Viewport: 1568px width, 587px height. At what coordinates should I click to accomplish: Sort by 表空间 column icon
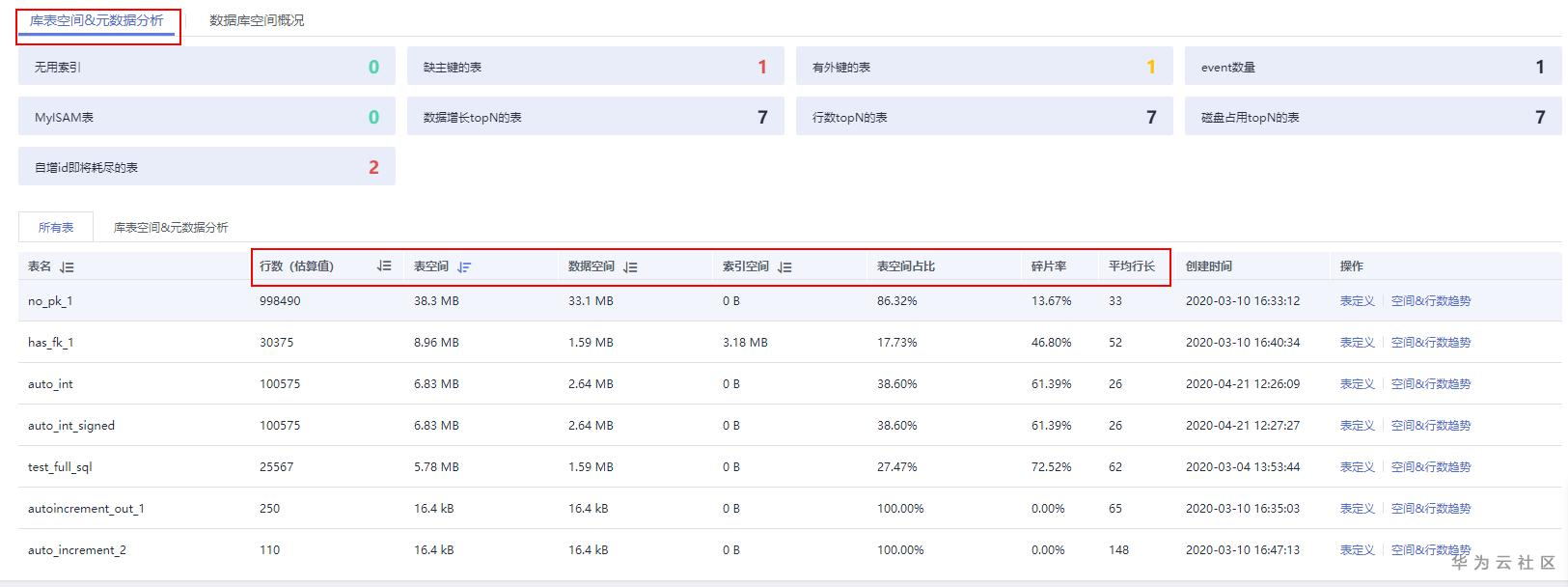click(x=464, y=267)
